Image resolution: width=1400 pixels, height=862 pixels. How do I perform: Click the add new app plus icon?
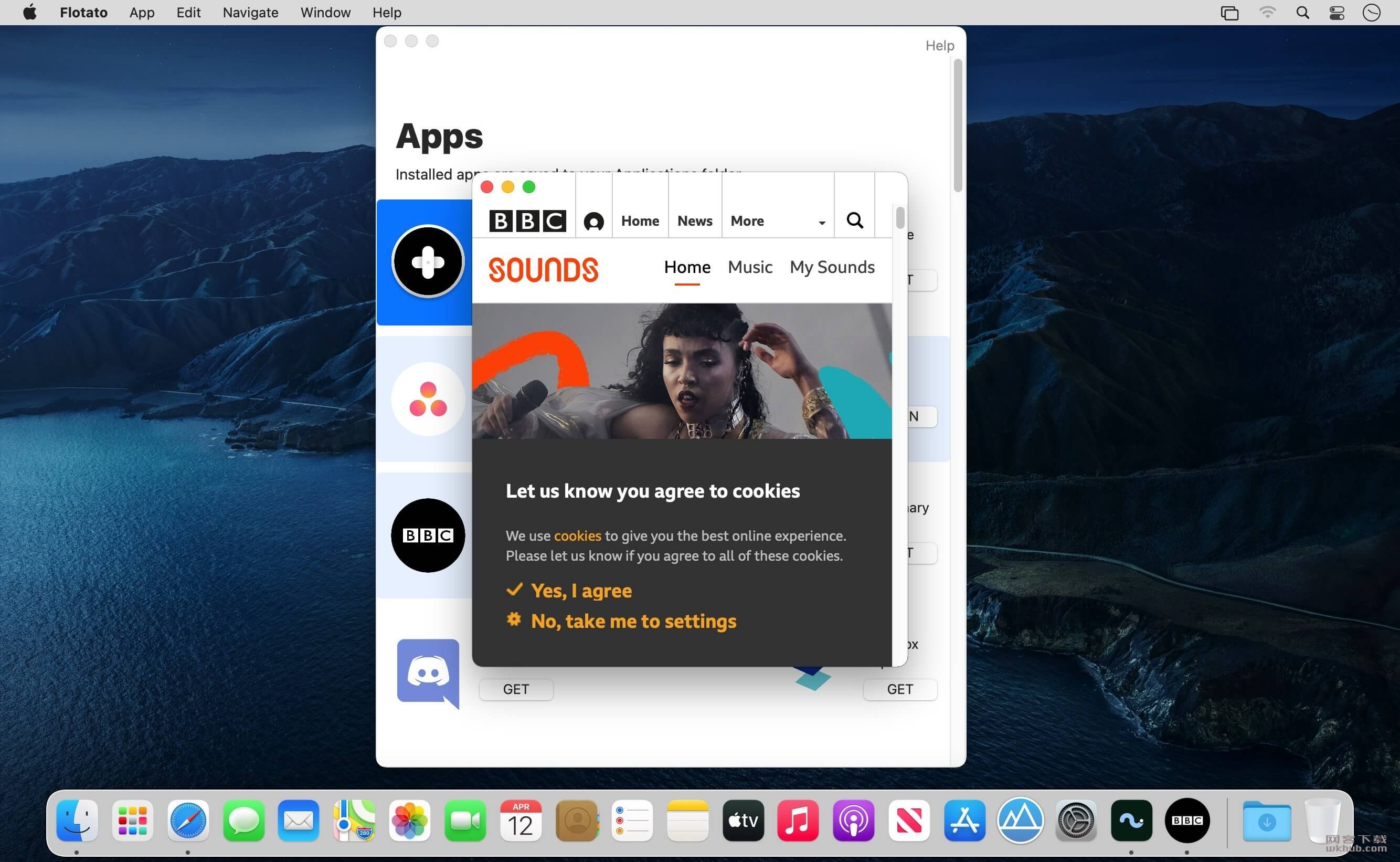[x=428, y=261]
